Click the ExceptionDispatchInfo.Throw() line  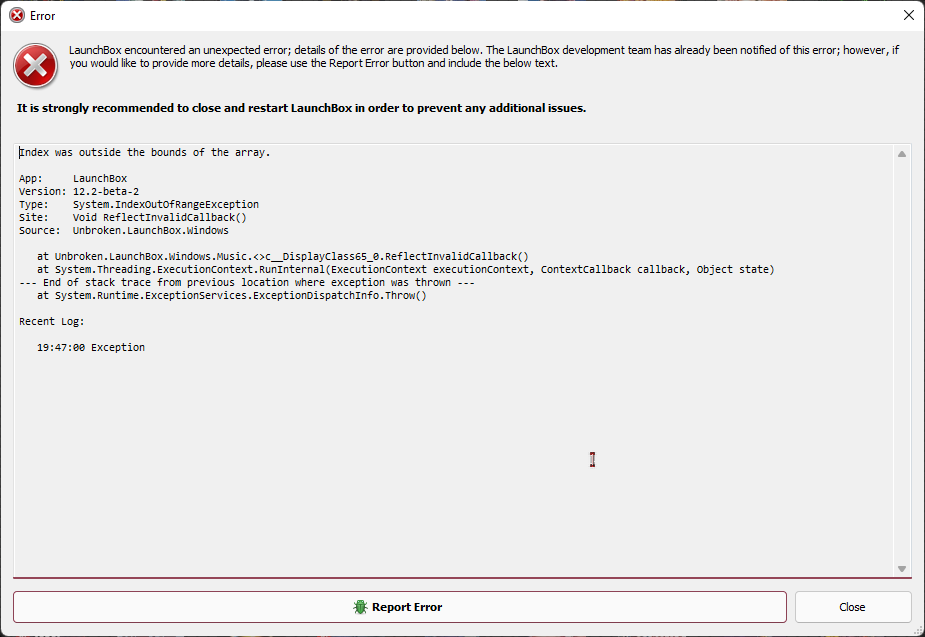[x=231, y=295]
